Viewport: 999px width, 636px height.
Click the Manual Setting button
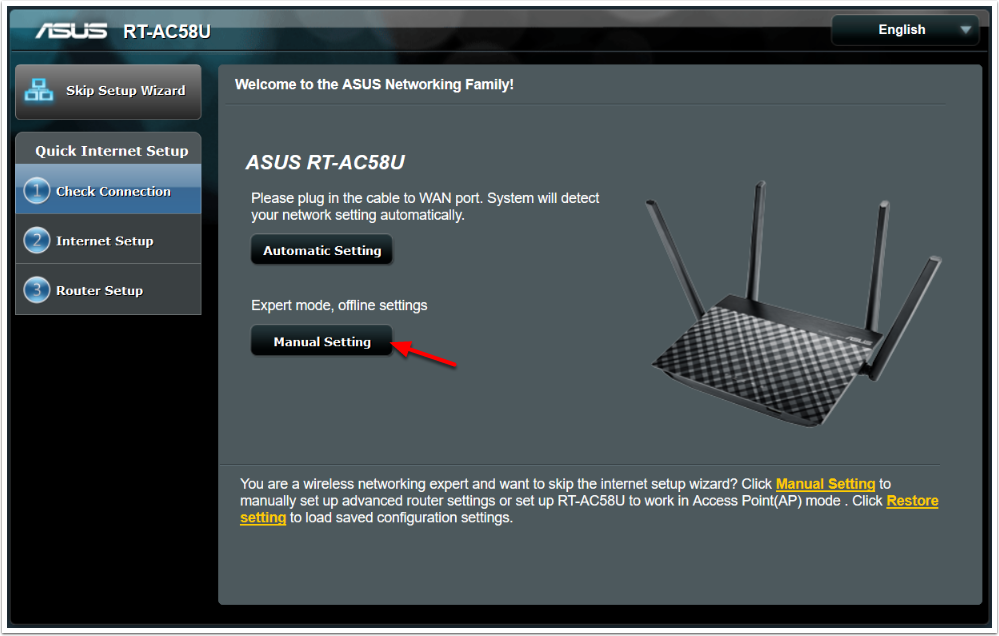(x=322, y=341)
